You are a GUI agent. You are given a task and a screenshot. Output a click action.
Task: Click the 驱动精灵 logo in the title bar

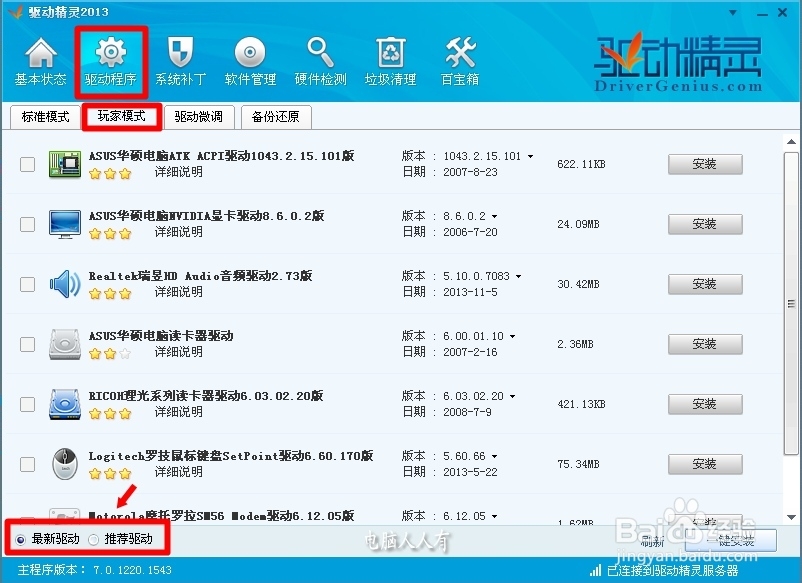coord(16,12)
